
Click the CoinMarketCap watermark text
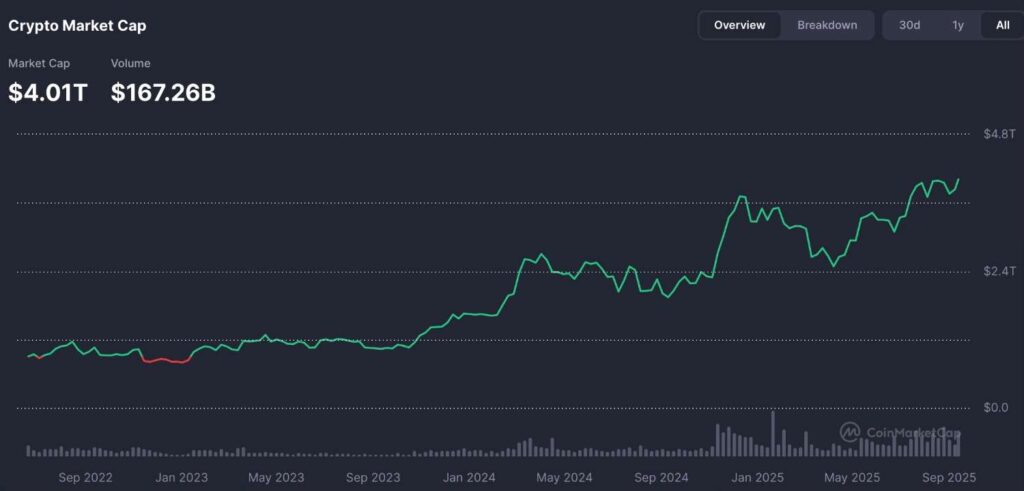pyautogui.click(x=912, y=433)
